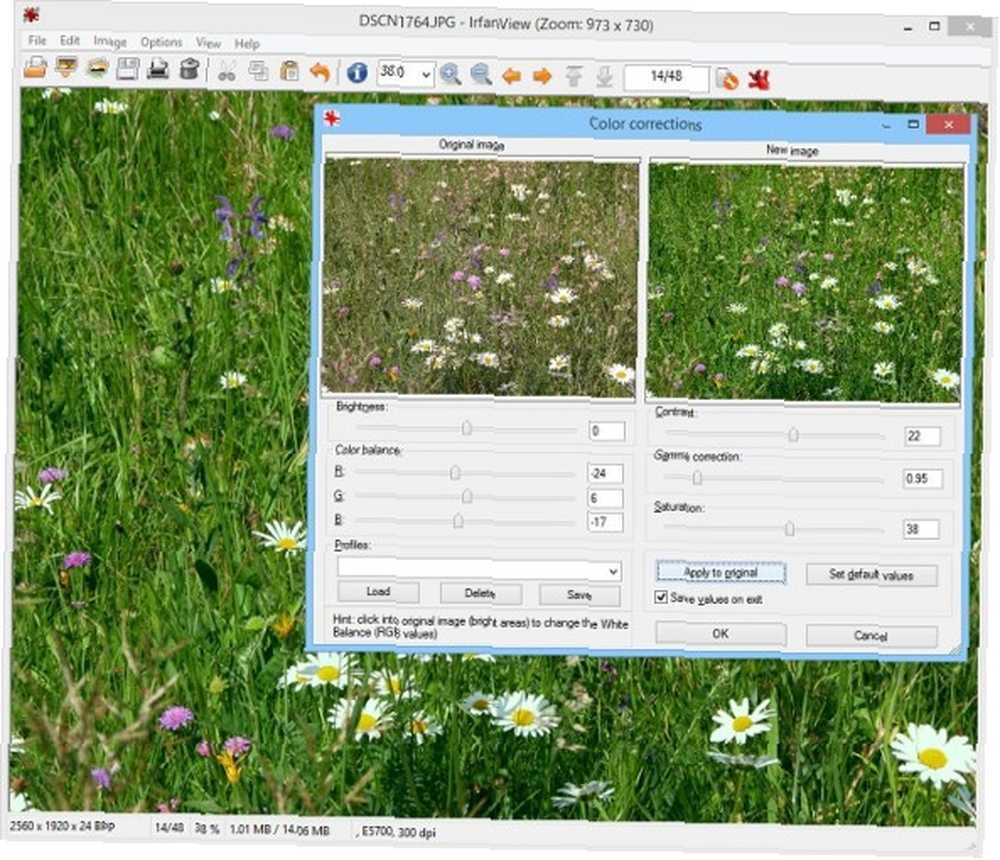This screenshot has width=1000, height=860.
Task: Click the About IrfanView red icon
Action: pos(759,80)
